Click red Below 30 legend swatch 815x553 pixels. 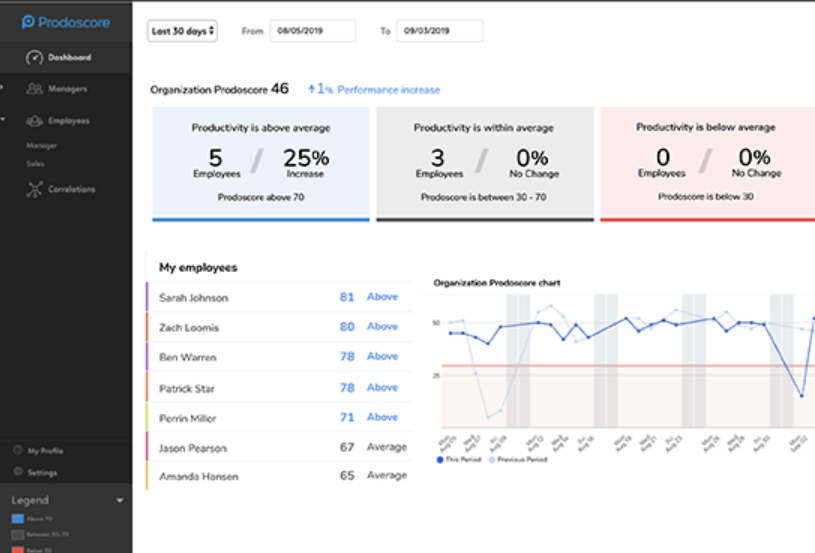[18, 550]
